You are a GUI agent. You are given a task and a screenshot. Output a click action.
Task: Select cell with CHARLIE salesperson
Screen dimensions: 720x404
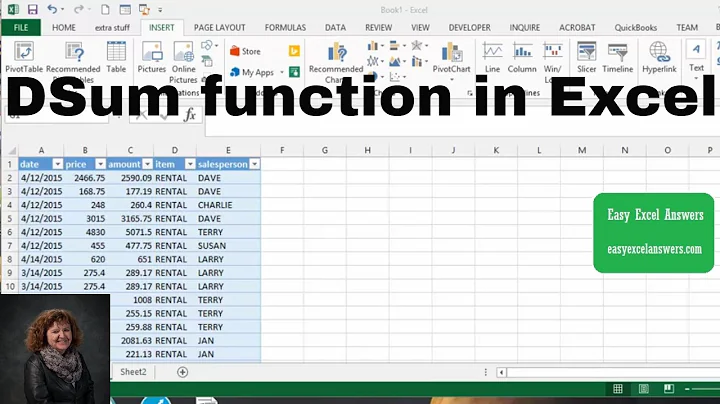tap(228, 205)
